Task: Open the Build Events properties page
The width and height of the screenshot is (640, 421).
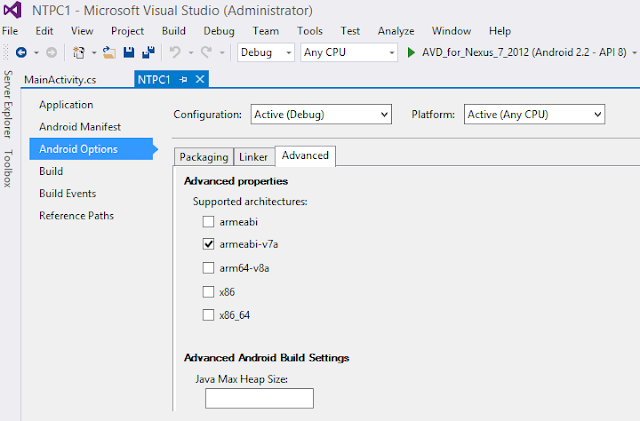Action: coord(67,193)
